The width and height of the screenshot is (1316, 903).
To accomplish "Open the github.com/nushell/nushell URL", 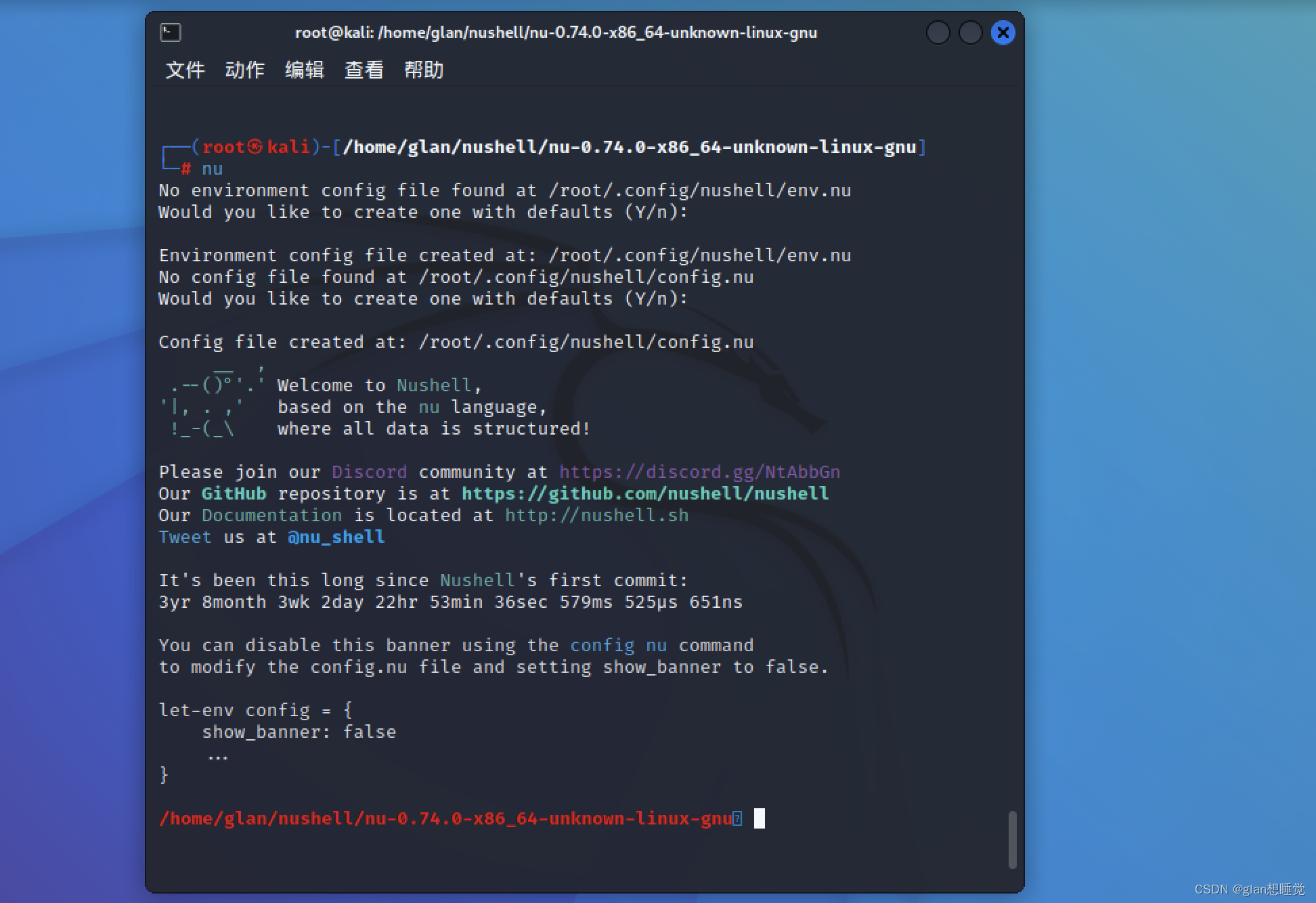I will pos(644,493).
